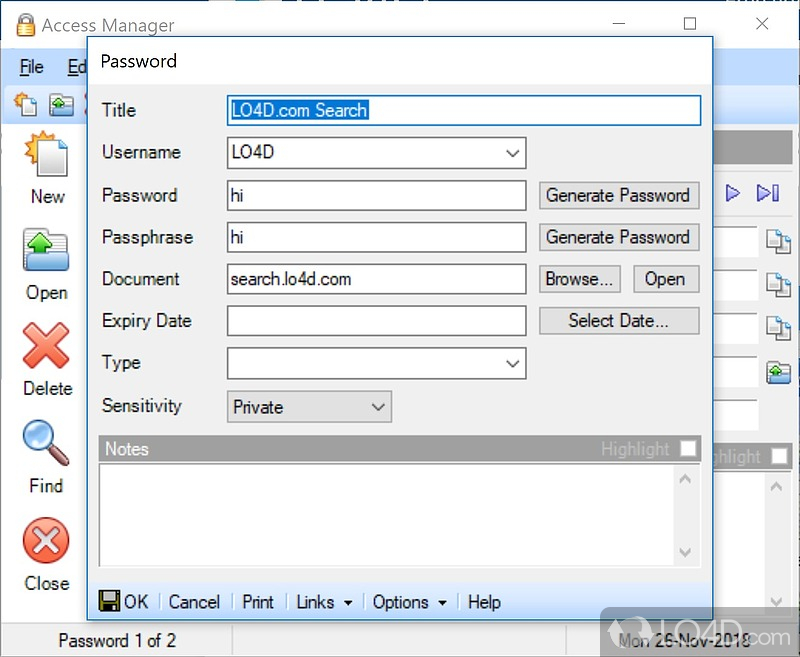The image size is (800, 657).
Task: Click Generate Password beside Passphrase field
Action: (x=619, y=237)
